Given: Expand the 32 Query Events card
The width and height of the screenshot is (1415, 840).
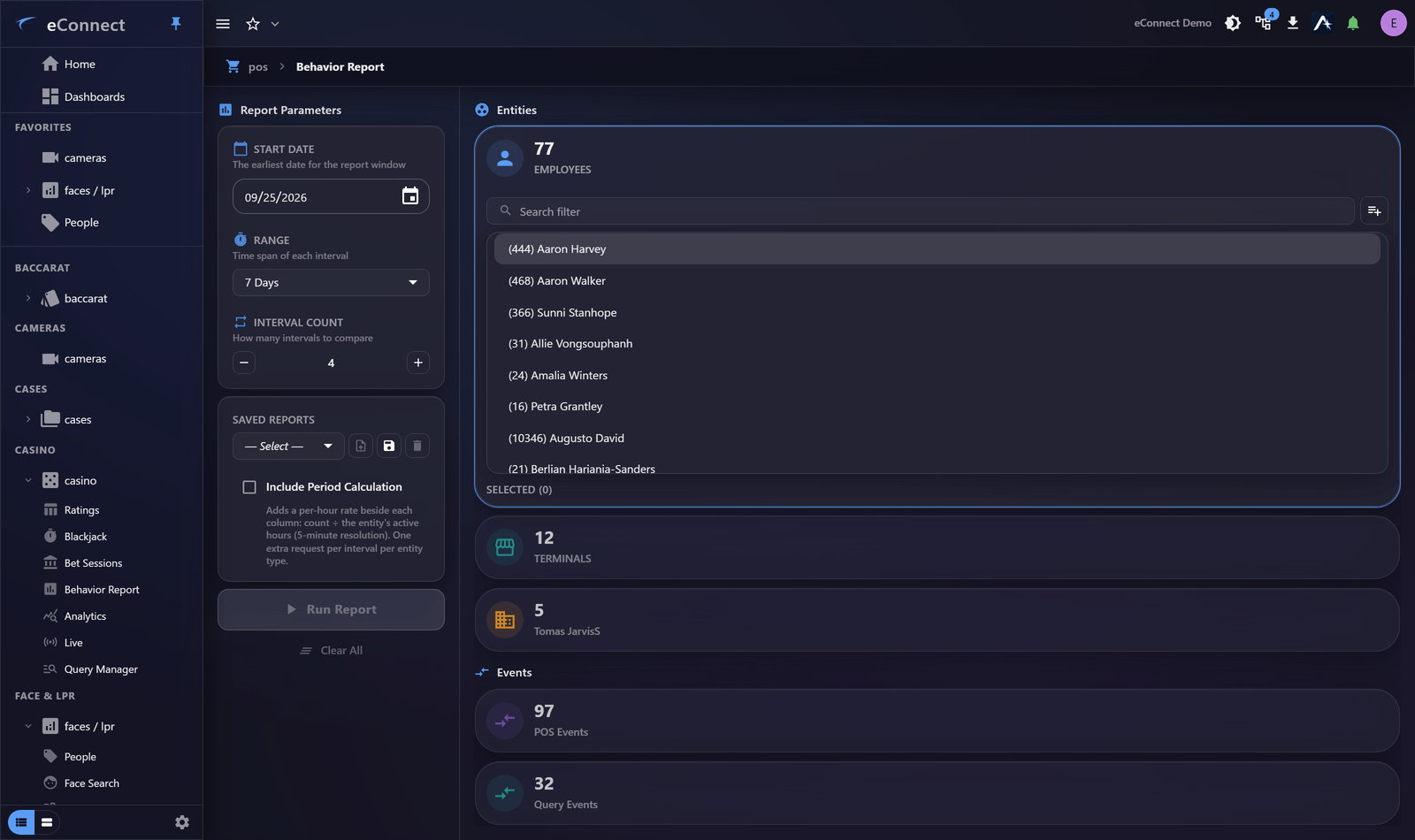Looking at the screenshot, I should 937,793.
